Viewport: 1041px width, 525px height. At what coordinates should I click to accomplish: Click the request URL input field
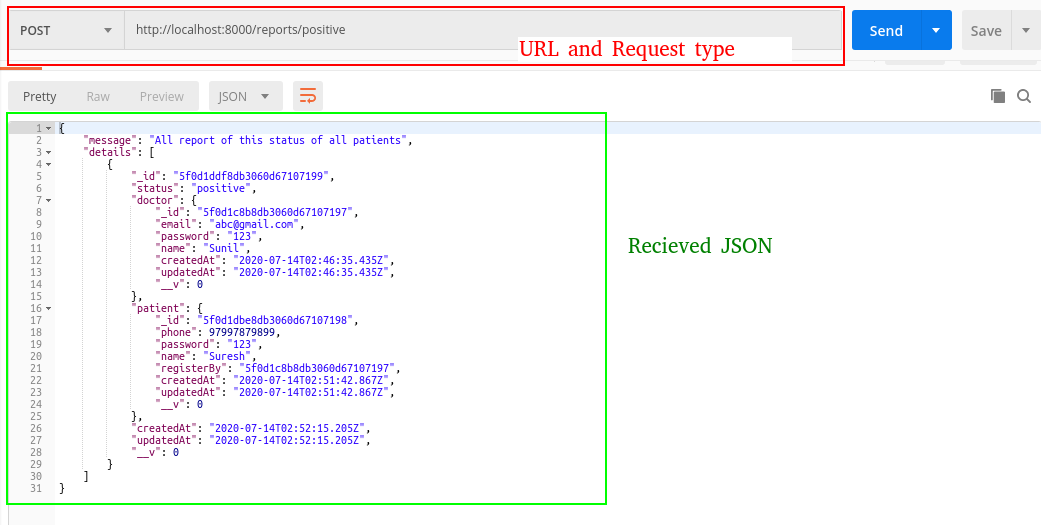tap(482, 30)
